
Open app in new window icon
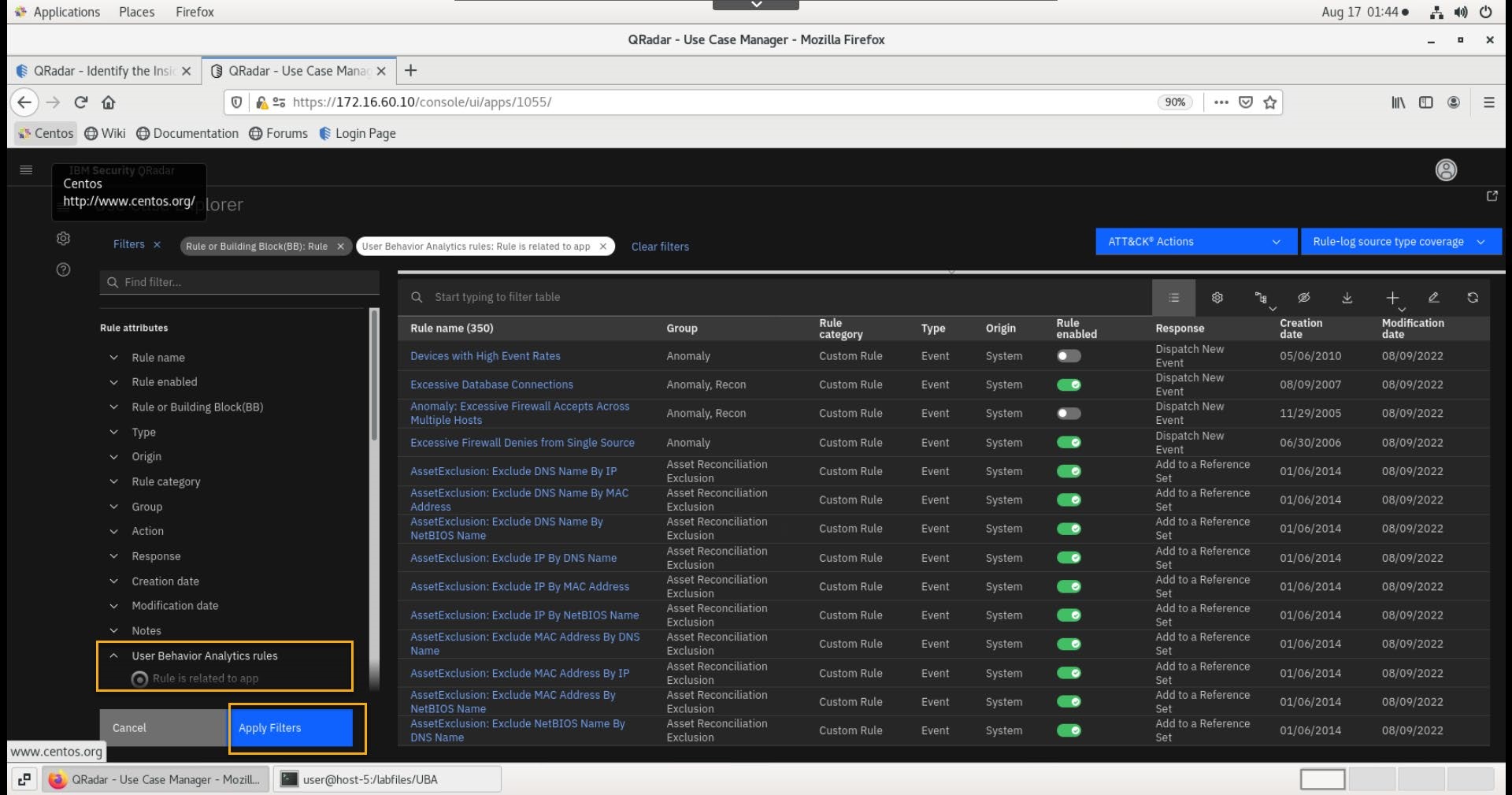click(x=1492, y=196)
